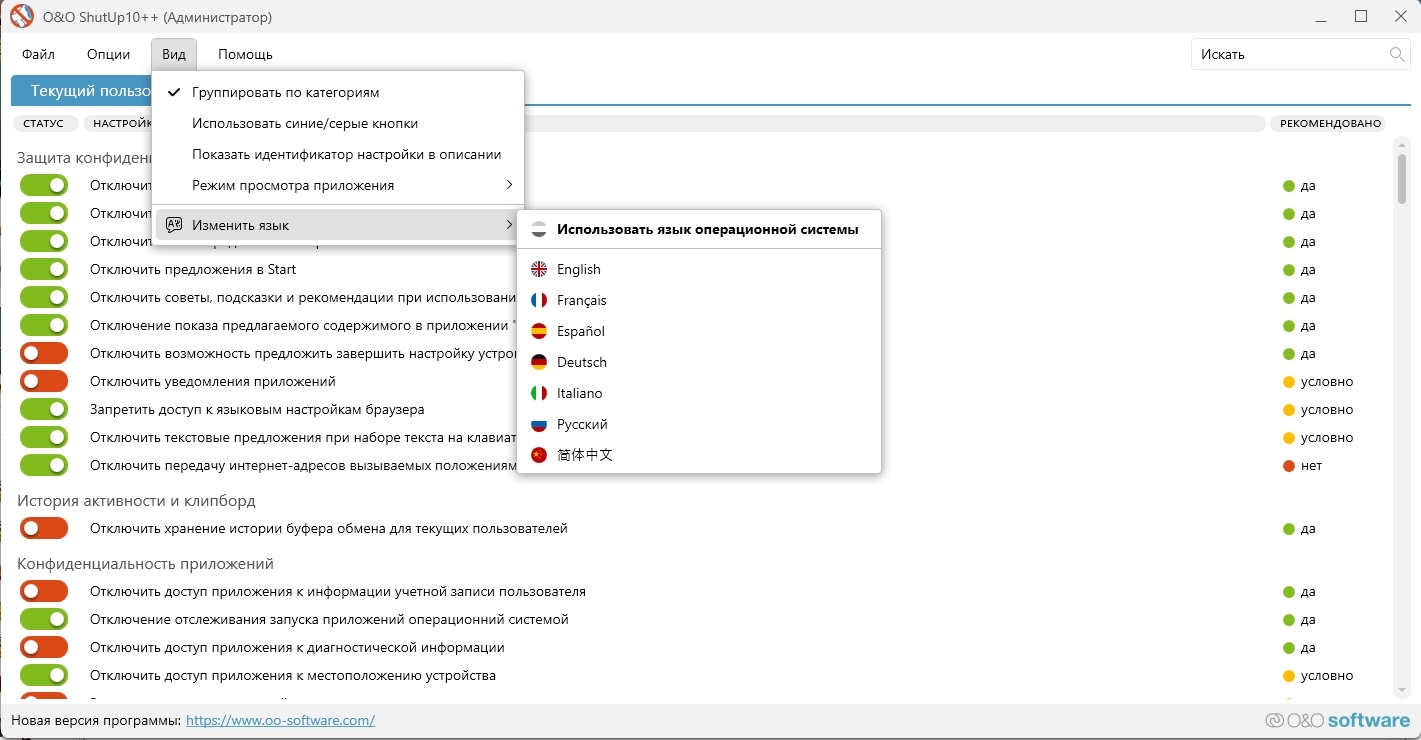The width and height of the screenshot is (1421, 740).
Task: Toggle Отключить уведомления приложений switch
Action: pyautogui.click(x=44, y=381)
